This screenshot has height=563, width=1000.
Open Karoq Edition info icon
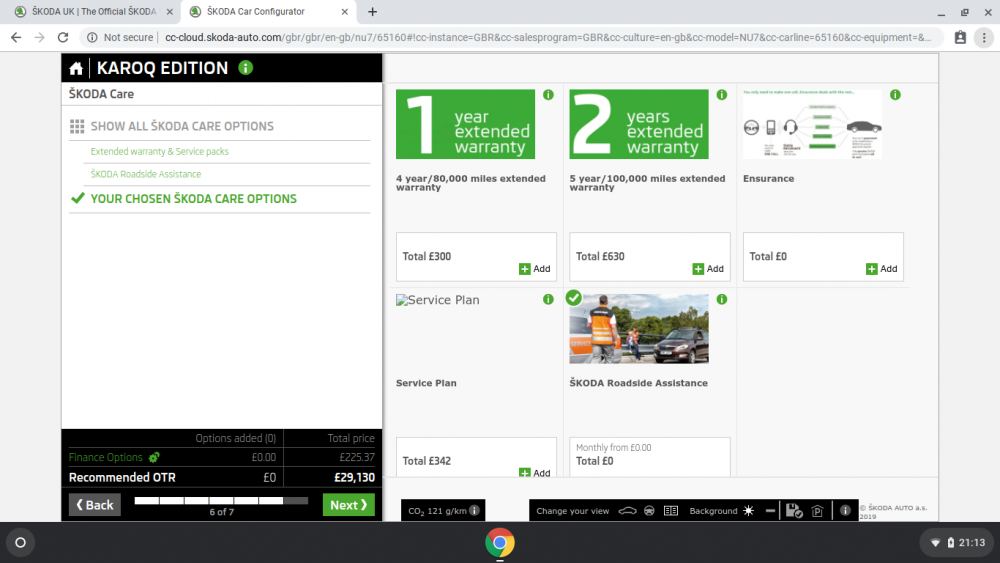246,68
